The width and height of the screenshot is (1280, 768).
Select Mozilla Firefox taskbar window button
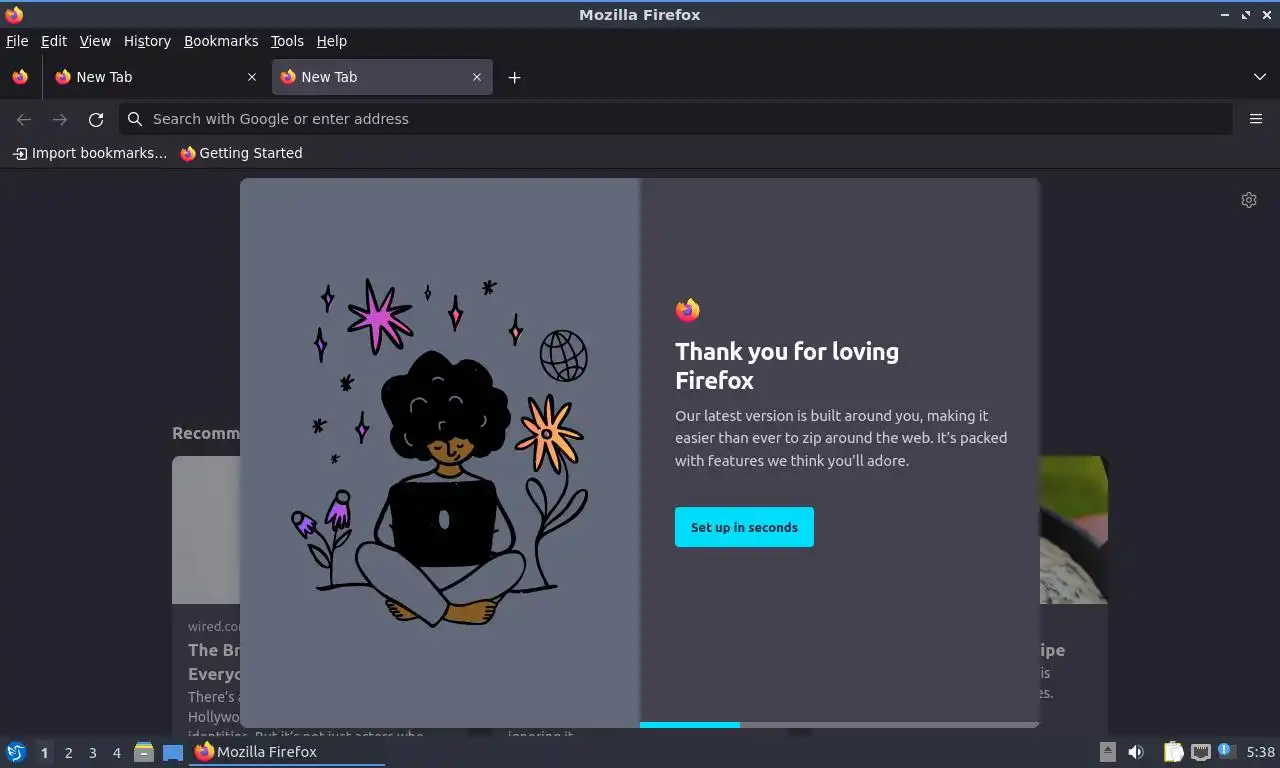(x=288, y=752)
